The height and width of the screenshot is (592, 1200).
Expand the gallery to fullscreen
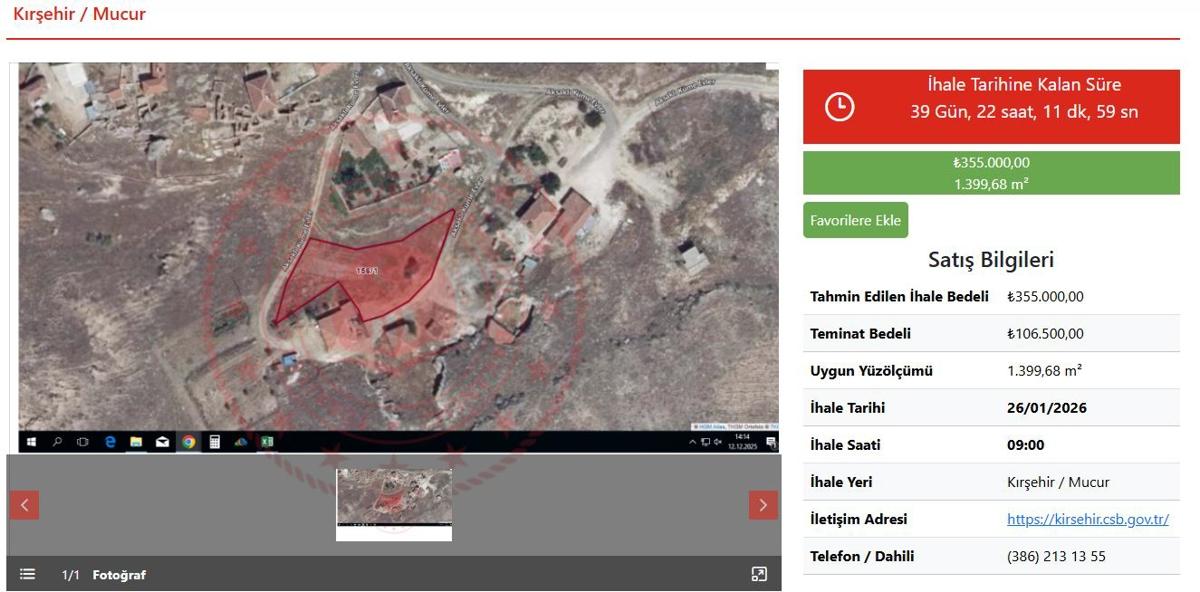[x=759, y=574]
